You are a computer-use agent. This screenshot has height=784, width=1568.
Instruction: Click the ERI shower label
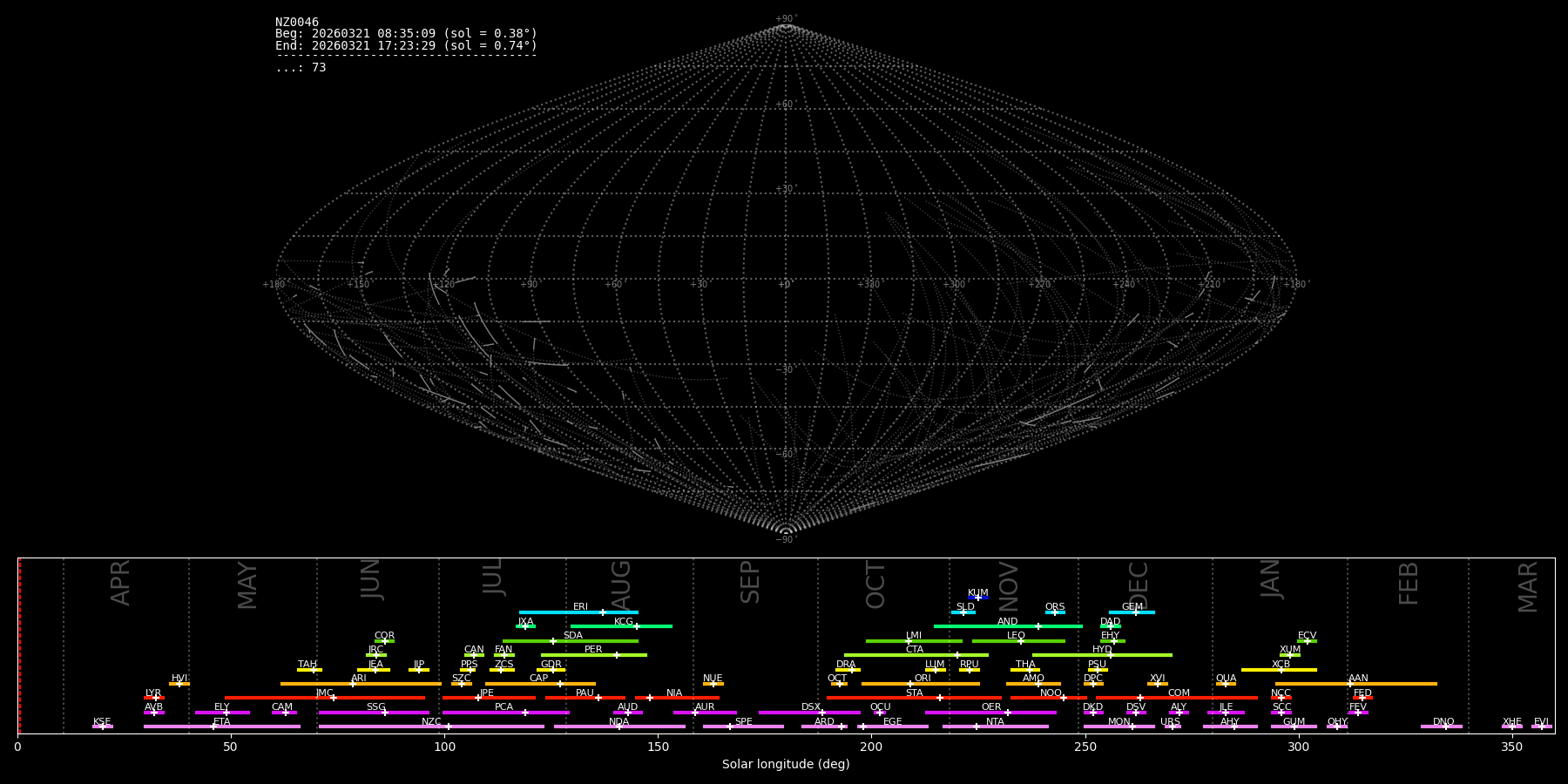pos(580,607)
